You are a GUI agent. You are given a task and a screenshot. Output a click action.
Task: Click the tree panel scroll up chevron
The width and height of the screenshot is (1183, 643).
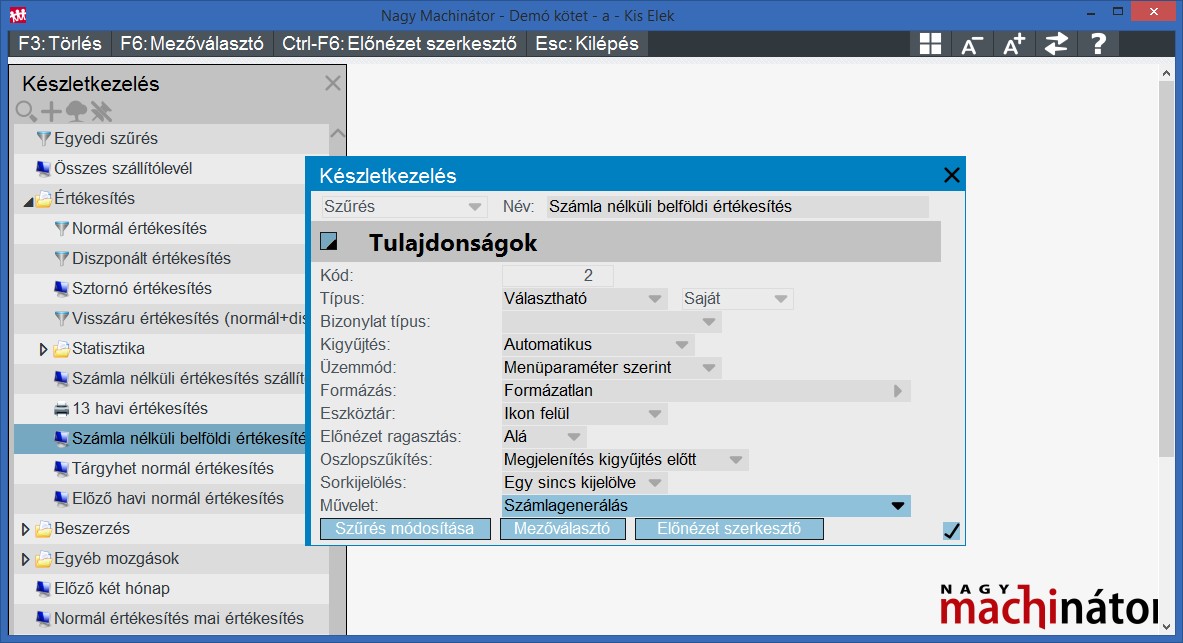pyautogui.click(x=337, y=133)
